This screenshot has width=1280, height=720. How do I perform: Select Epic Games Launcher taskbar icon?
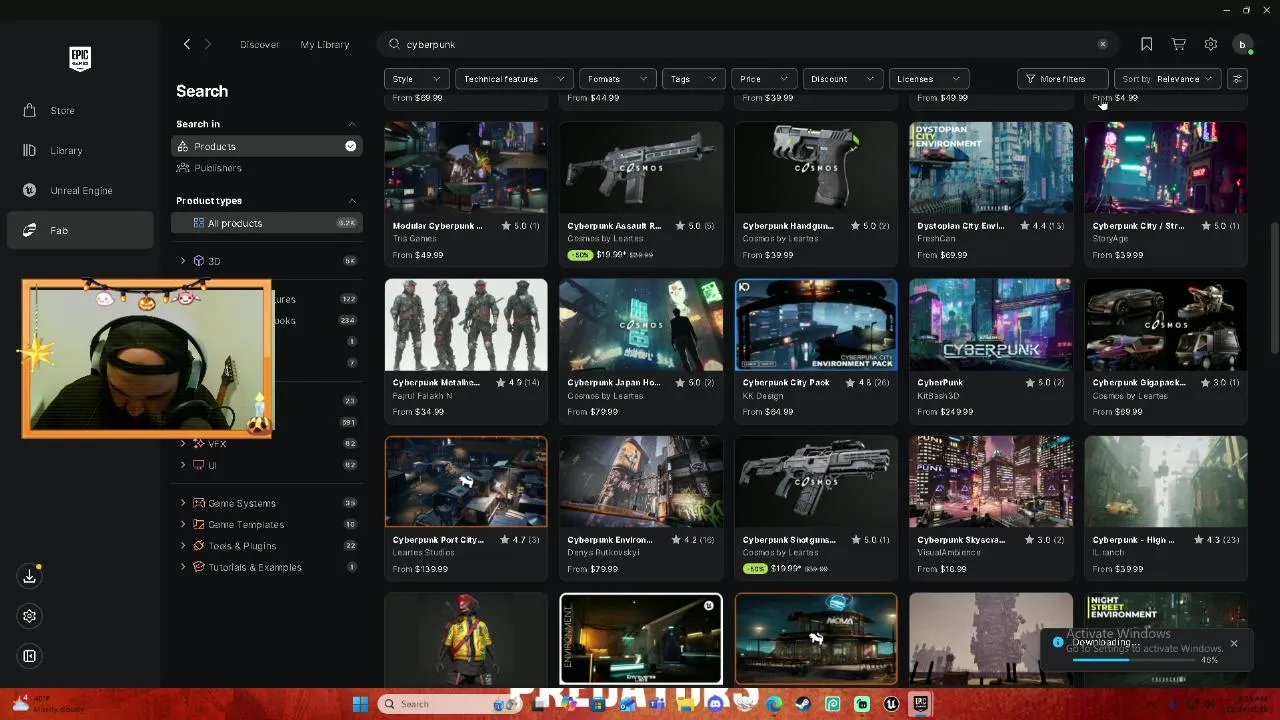pyautogui.click(x=920, y=704)
